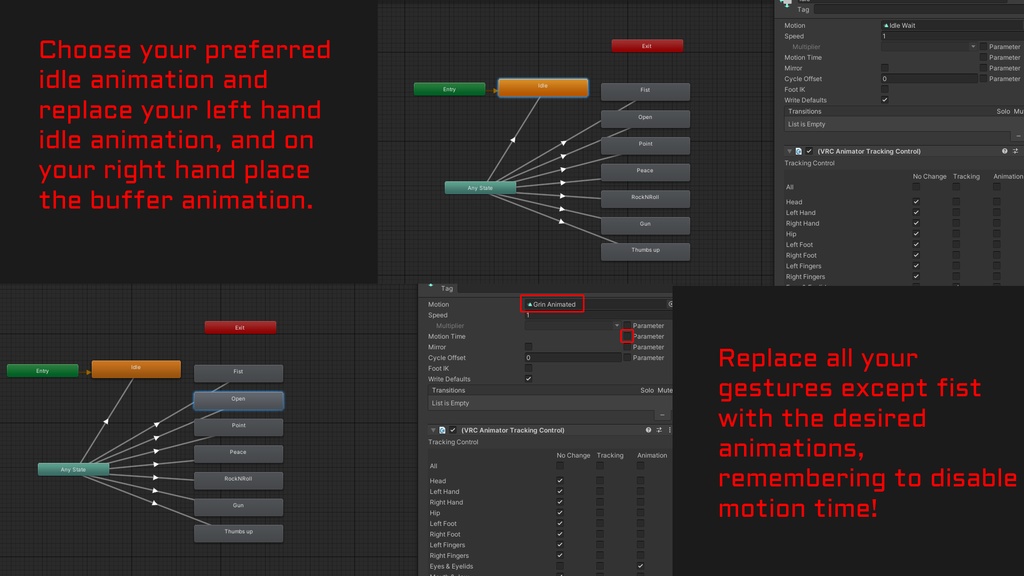Click 'Left Fingers' row label in Grin Animated inspector
The height and width of the screenshot is (576, 1024).
click(447, 545)
